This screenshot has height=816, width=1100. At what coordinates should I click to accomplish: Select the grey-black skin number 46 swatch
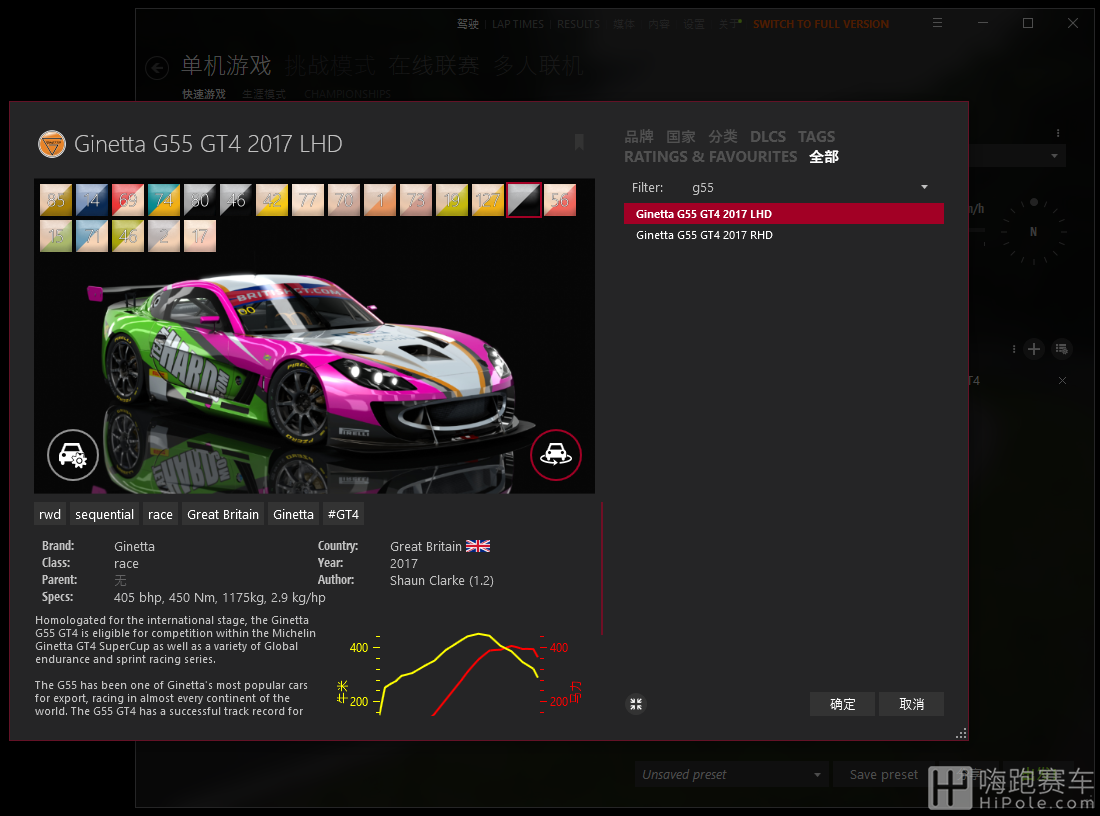(x=236, y=200)
